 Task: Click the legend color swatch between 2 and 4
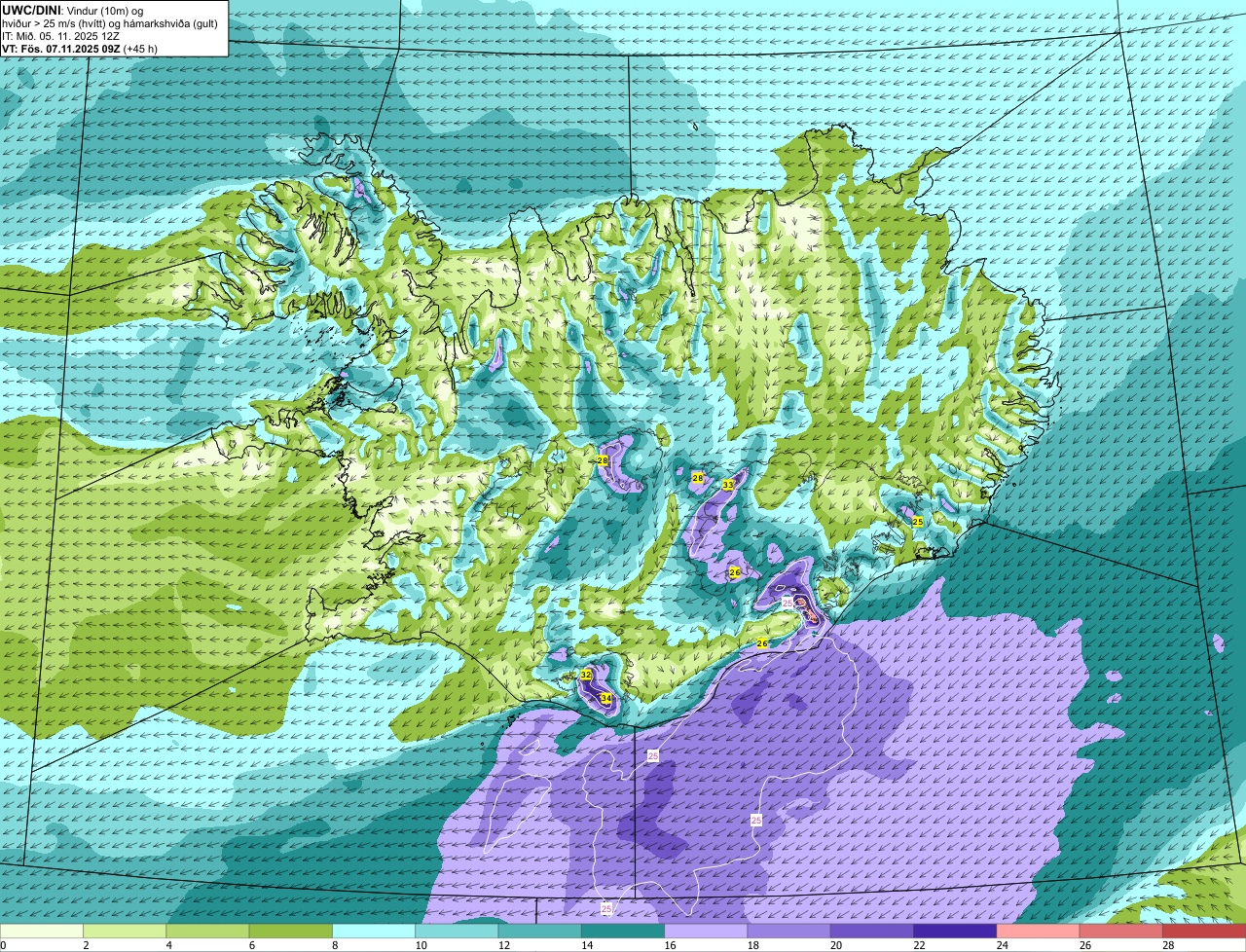(x=125, y=932)
